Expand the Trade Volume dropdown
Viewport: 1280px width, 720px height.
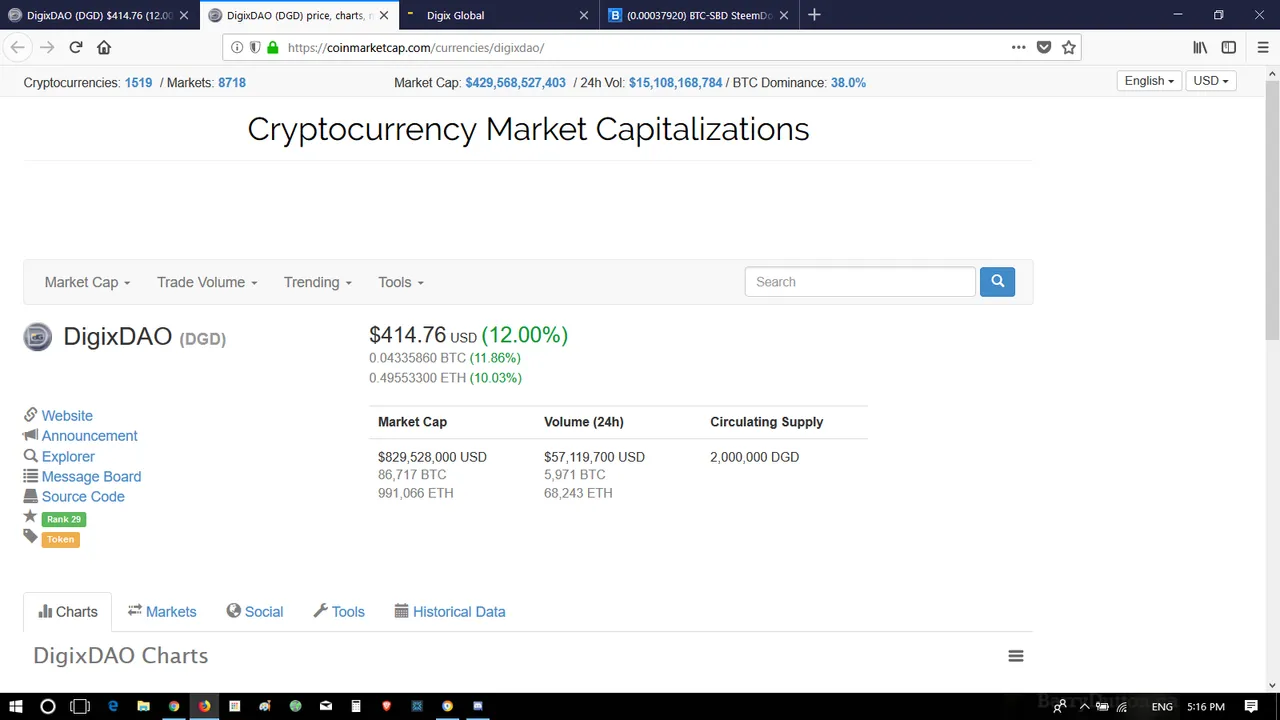(207, 282)
